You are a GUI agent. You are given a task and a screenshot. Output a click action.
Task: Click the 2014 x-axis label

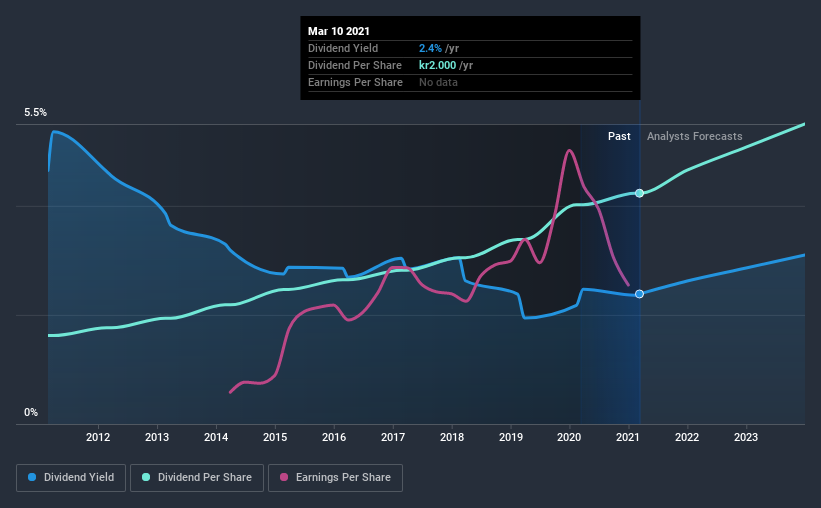216,437
